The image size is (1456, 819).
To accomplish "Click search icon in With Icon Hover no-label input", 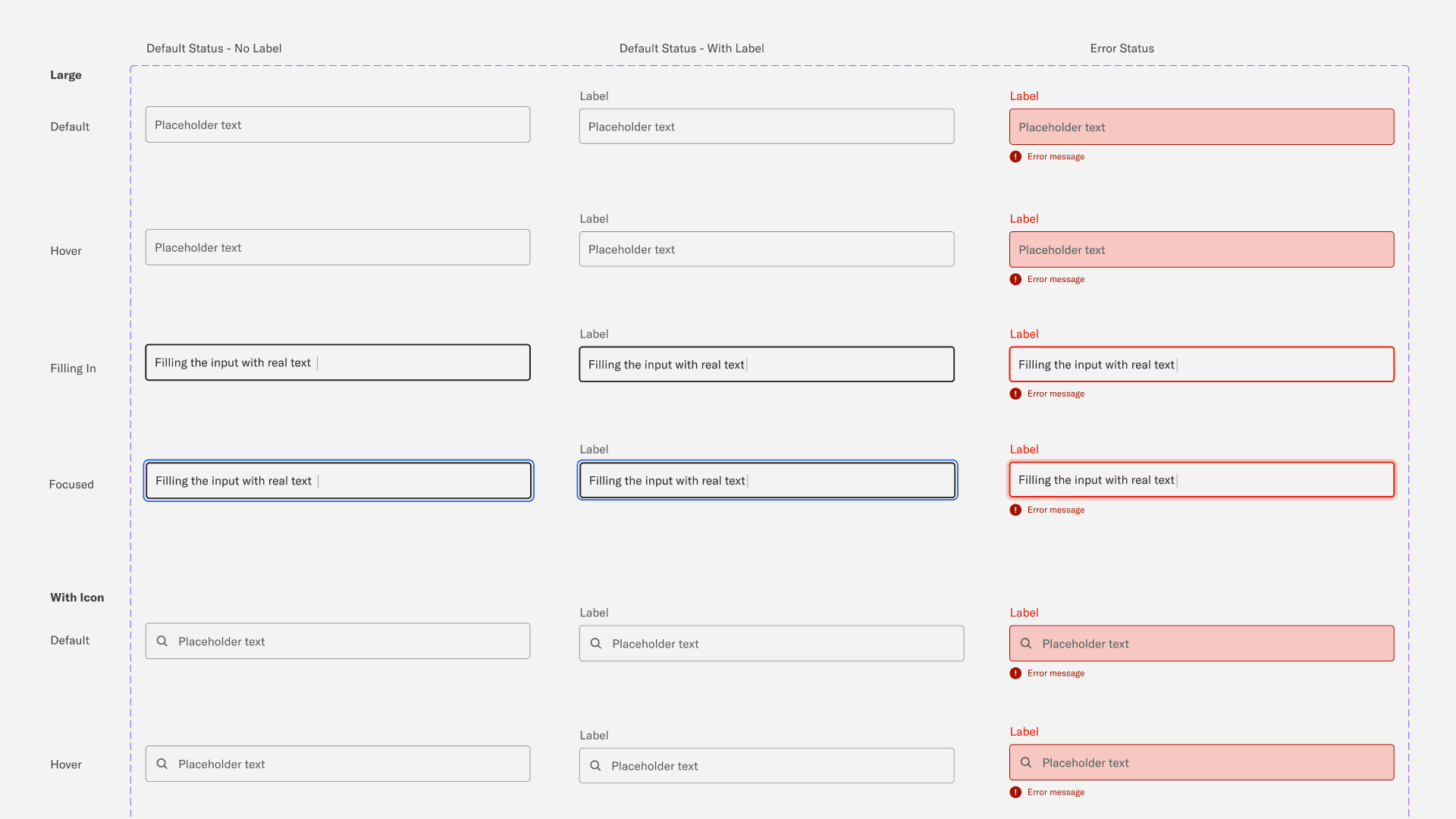I will coord(162,764).
